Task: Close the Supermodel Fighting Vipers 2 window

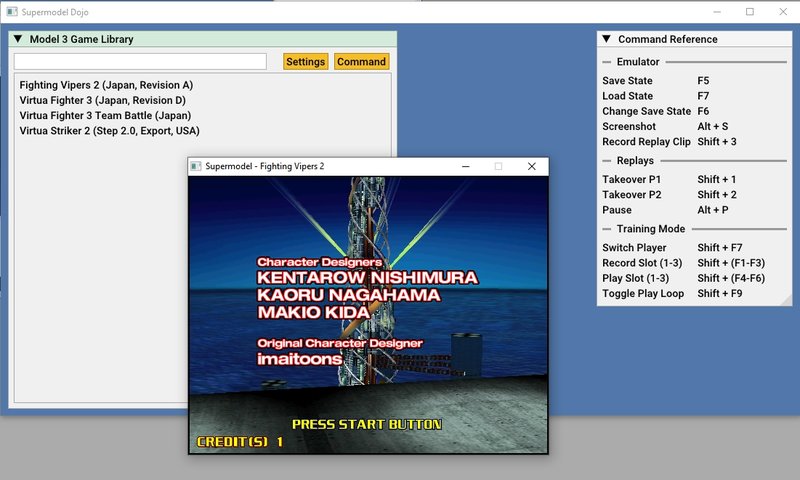Action: (532, 166)
